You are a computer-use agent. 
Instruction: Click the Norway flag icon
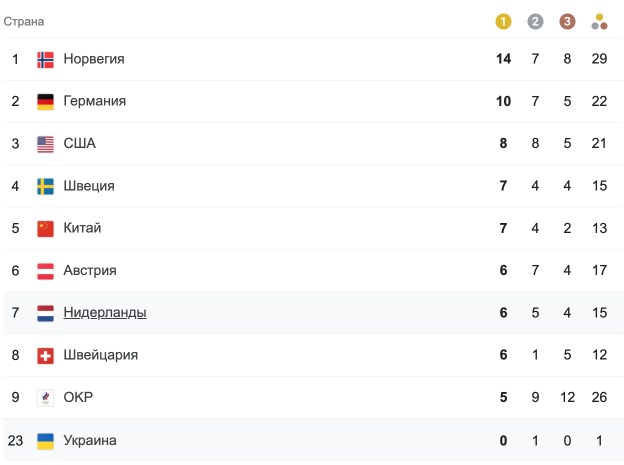45,59
